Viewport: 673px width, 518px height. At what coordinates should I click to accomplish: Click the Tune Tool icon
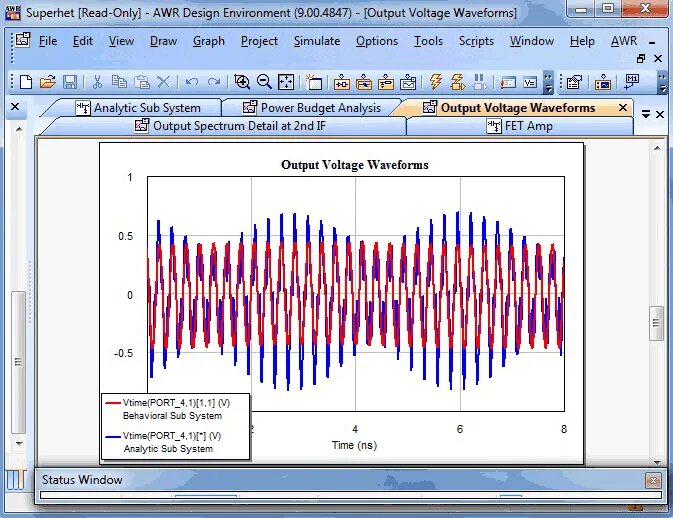click(508, 82)
